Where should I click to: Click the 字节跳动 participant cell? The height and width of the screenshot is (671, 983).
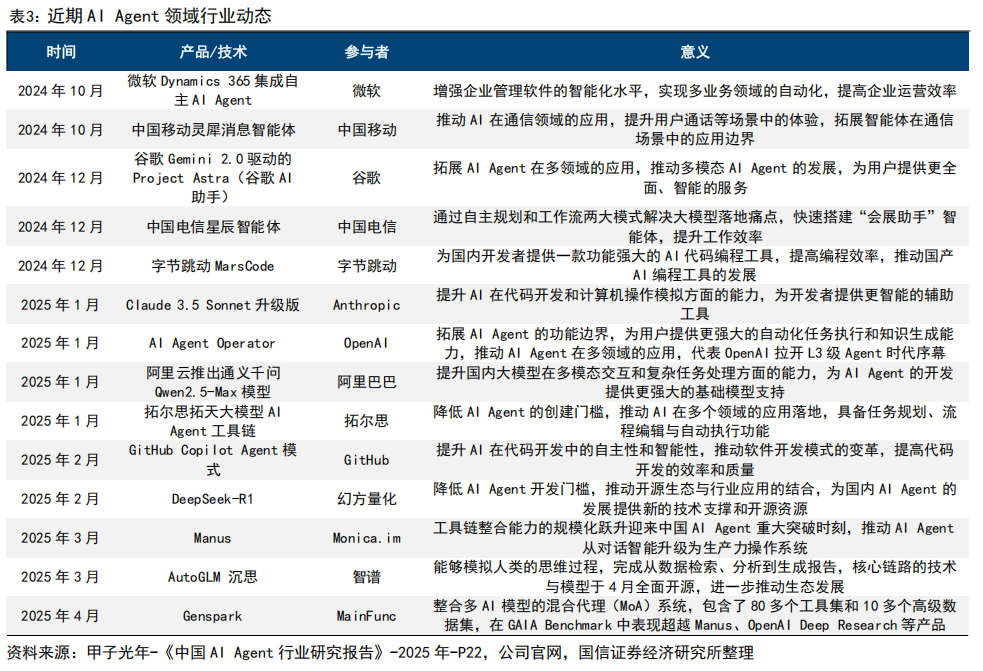[x=367, y=266]
